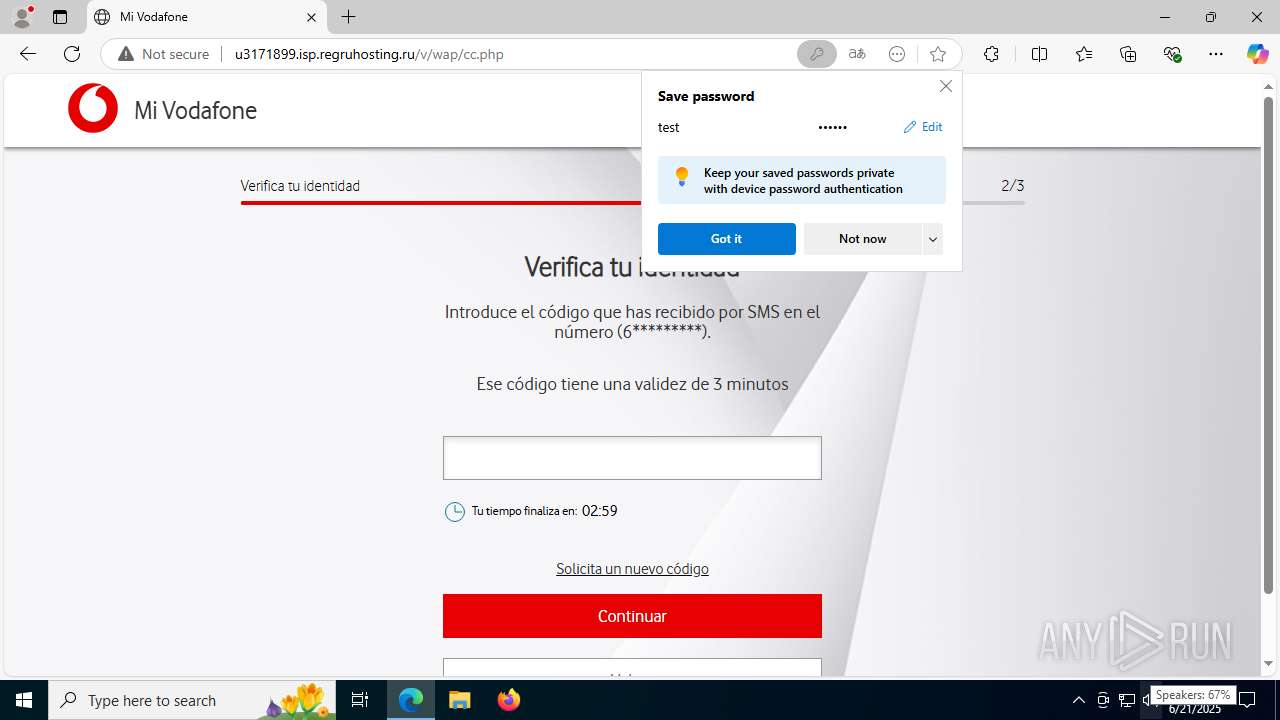Click the Verifica tu identidad step label
The height and width of the screenshot is (720, 1280).
pyautogui.click(x=300, y=186)
